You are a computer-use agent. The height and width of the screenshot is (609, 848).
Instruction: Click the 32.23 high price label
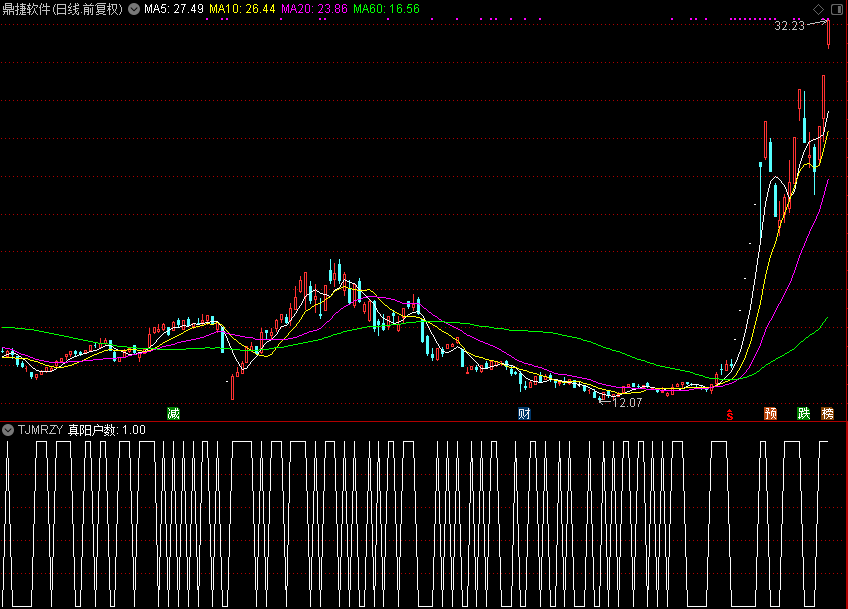[x=790, y=25]
